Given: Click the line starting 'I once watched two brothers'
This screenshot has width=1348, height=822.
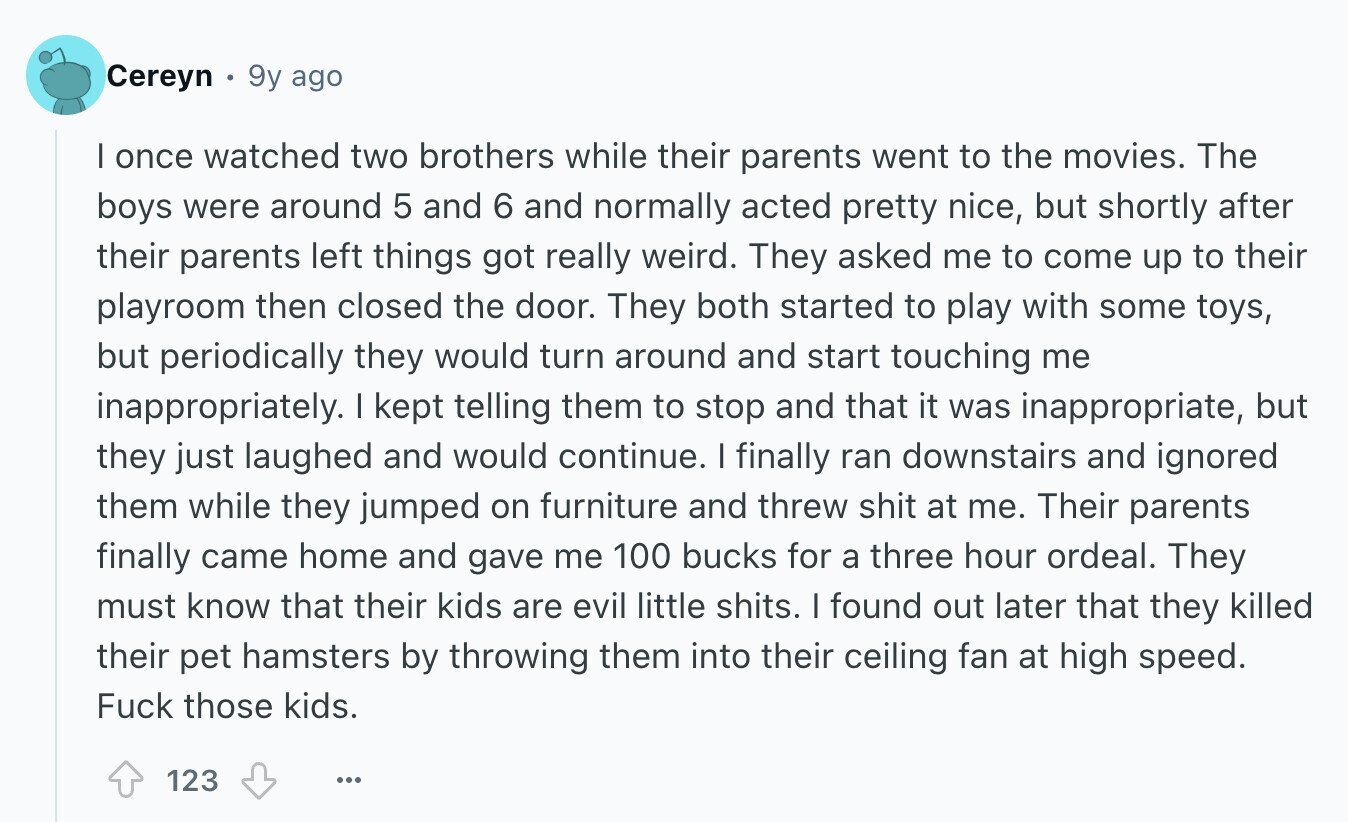Looking at the screenshot, I should [x=677, y=156].
